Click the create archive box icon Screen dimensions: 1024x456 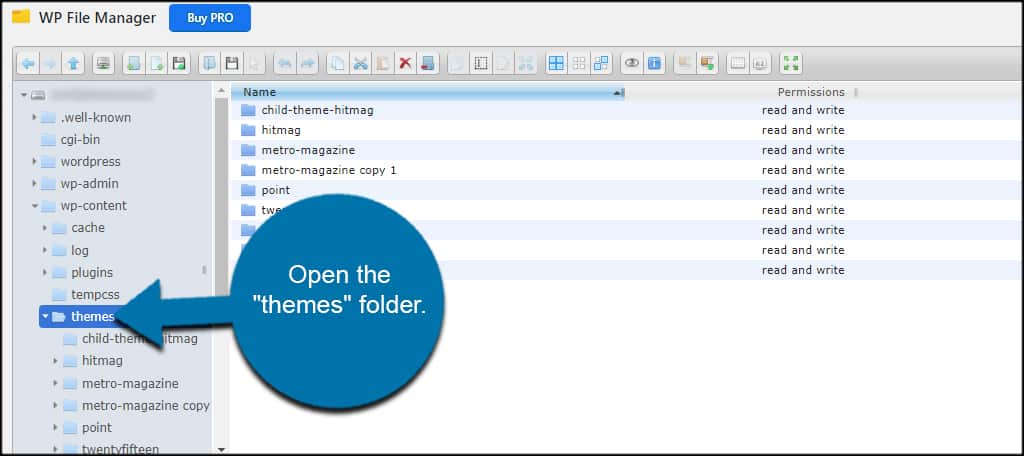coord(707,63)
